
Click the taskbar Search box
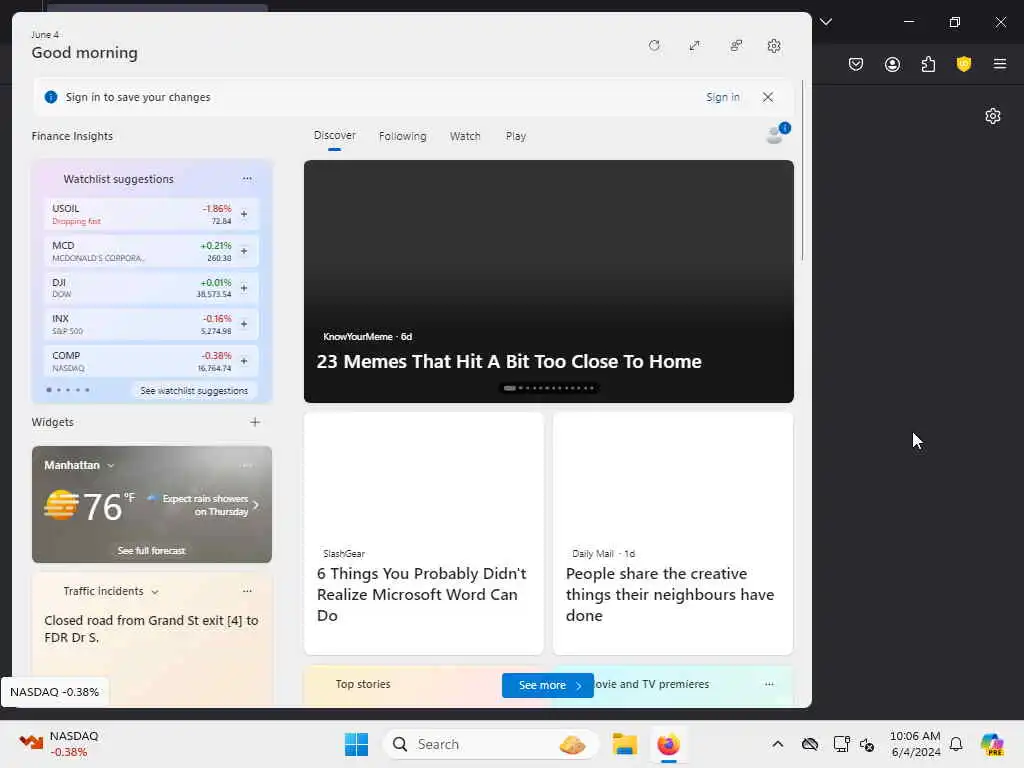490,744
